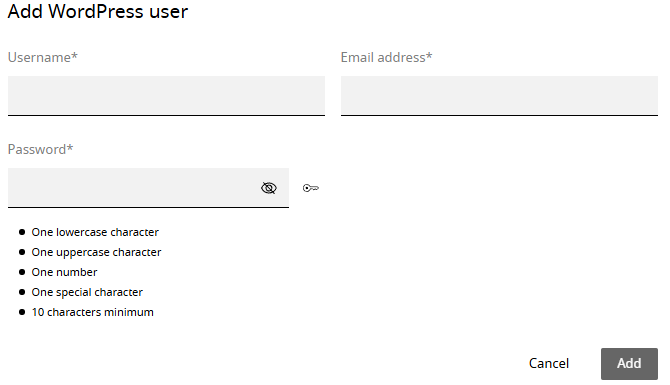The width and height of the screenshot is (670, 385).
Task: Select the 'One special character' requirement
Action: [87, 292]
